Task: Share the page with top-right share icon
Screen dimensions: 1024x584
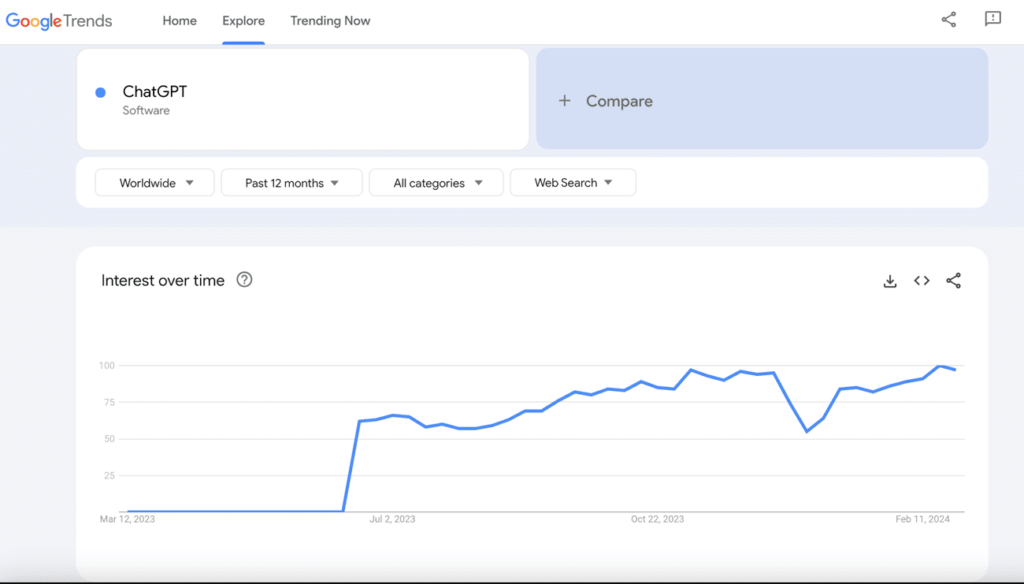Action: point(949,20)
